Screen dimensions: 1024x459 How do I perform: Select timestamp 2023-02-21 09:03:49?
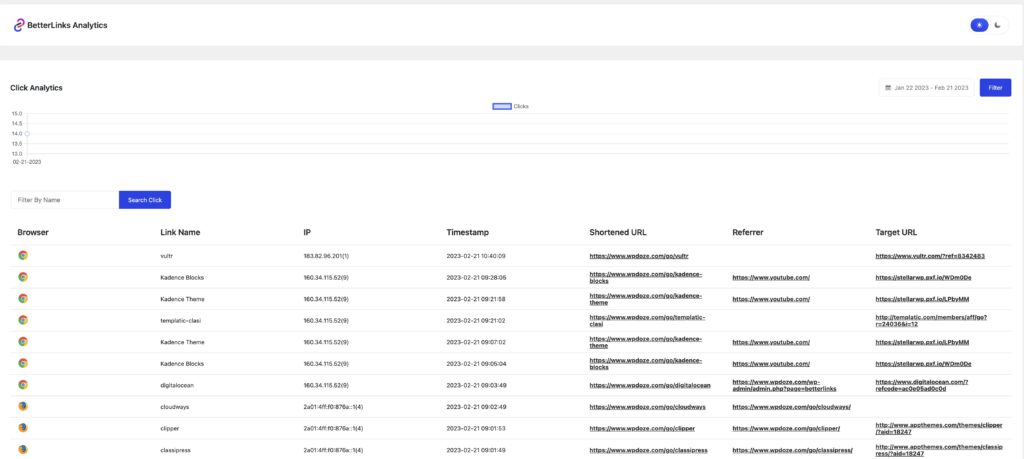(475, 385)
